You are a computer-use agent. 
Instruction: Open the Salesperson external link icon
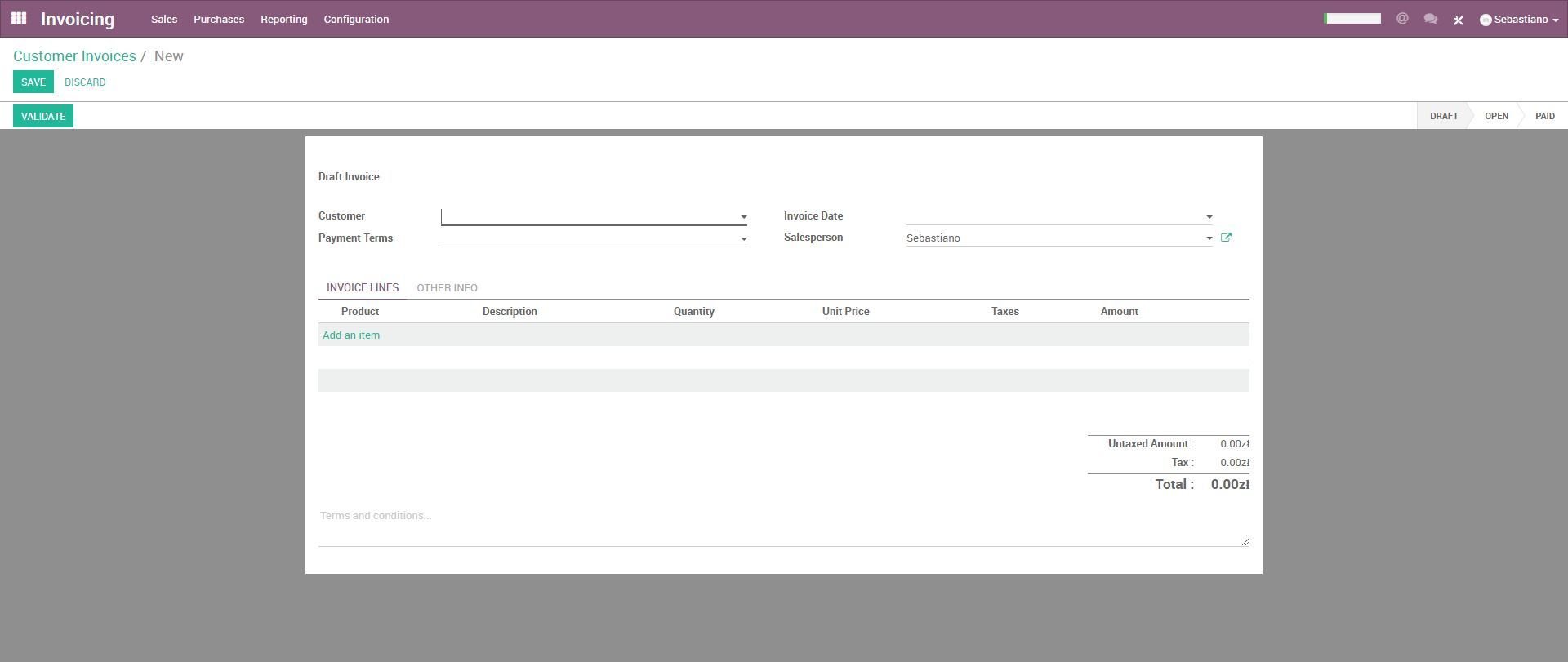(1226, 238)
